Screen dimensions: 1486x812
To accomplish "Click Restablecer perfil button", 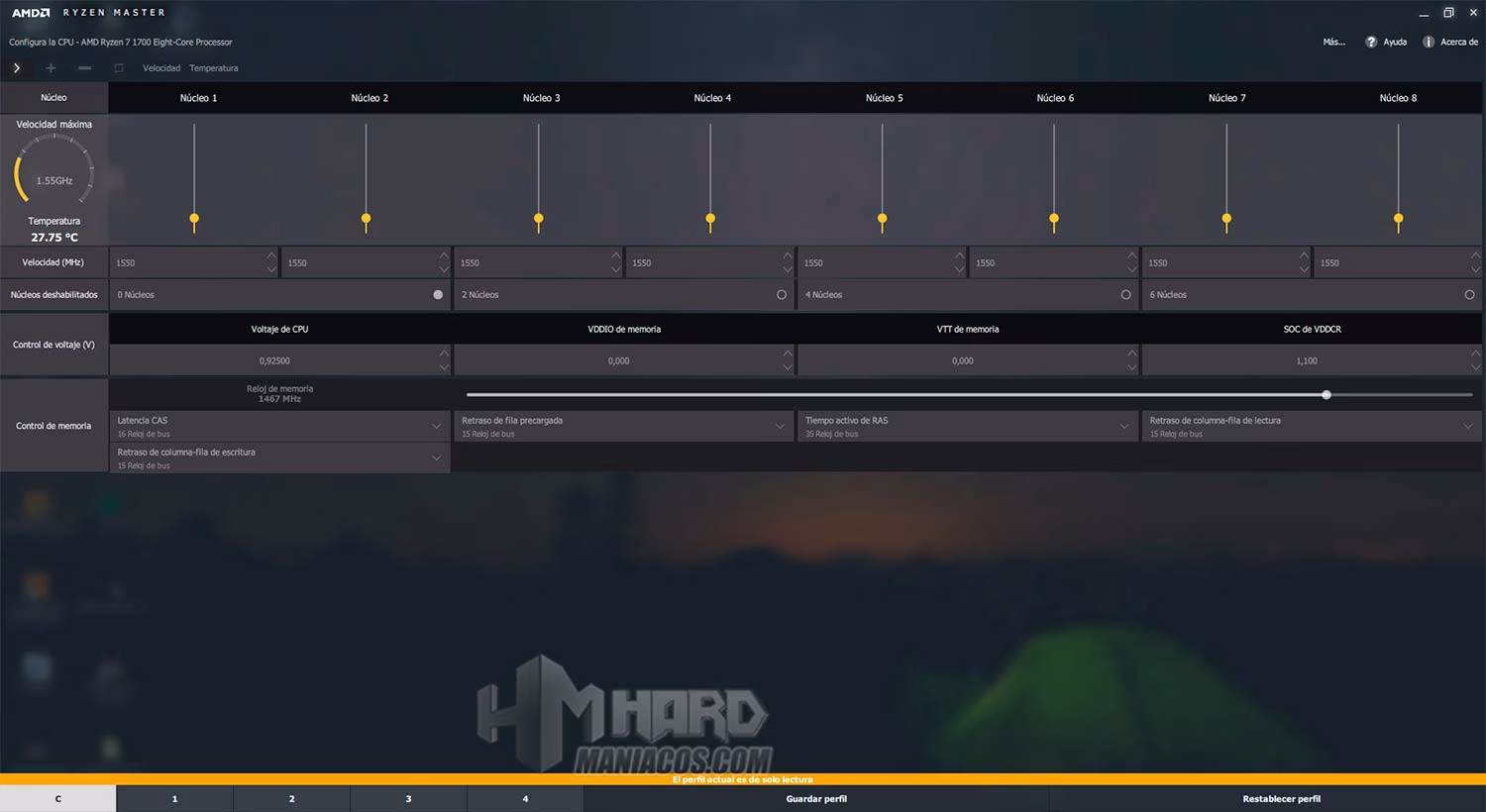I will tap(1281, 799).
